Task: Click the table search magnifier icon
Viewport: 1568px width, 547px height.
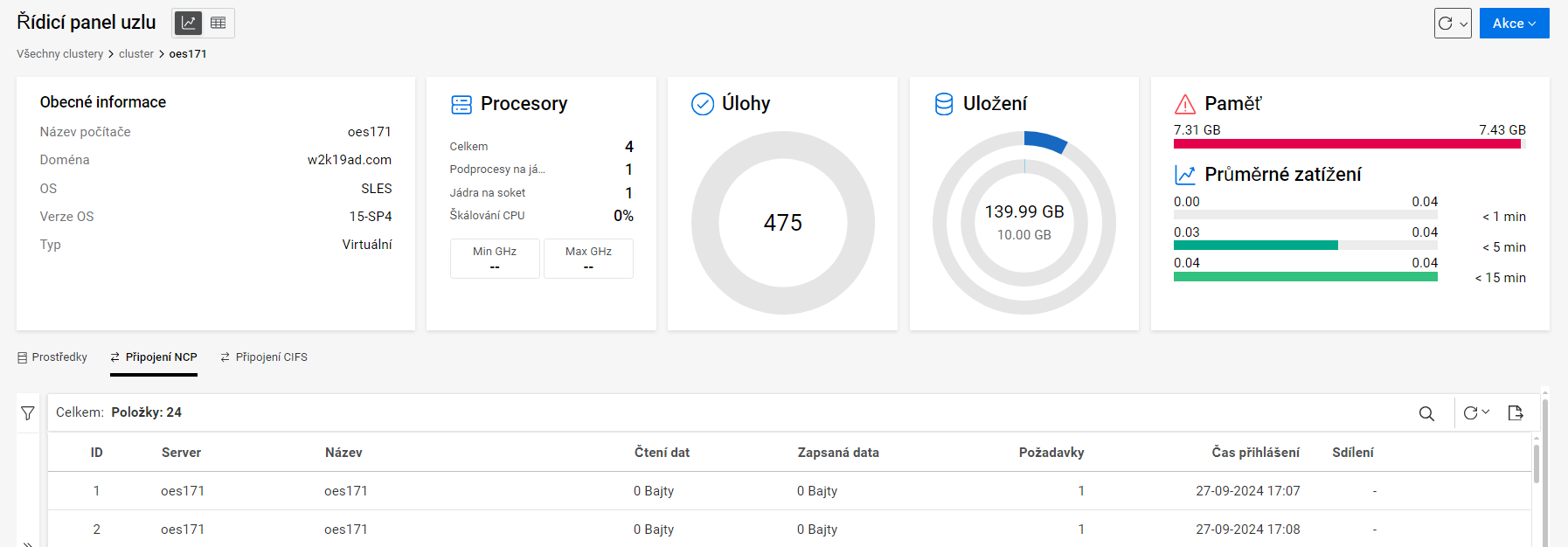Action: pyautogui.click(x=1426, y=413)
